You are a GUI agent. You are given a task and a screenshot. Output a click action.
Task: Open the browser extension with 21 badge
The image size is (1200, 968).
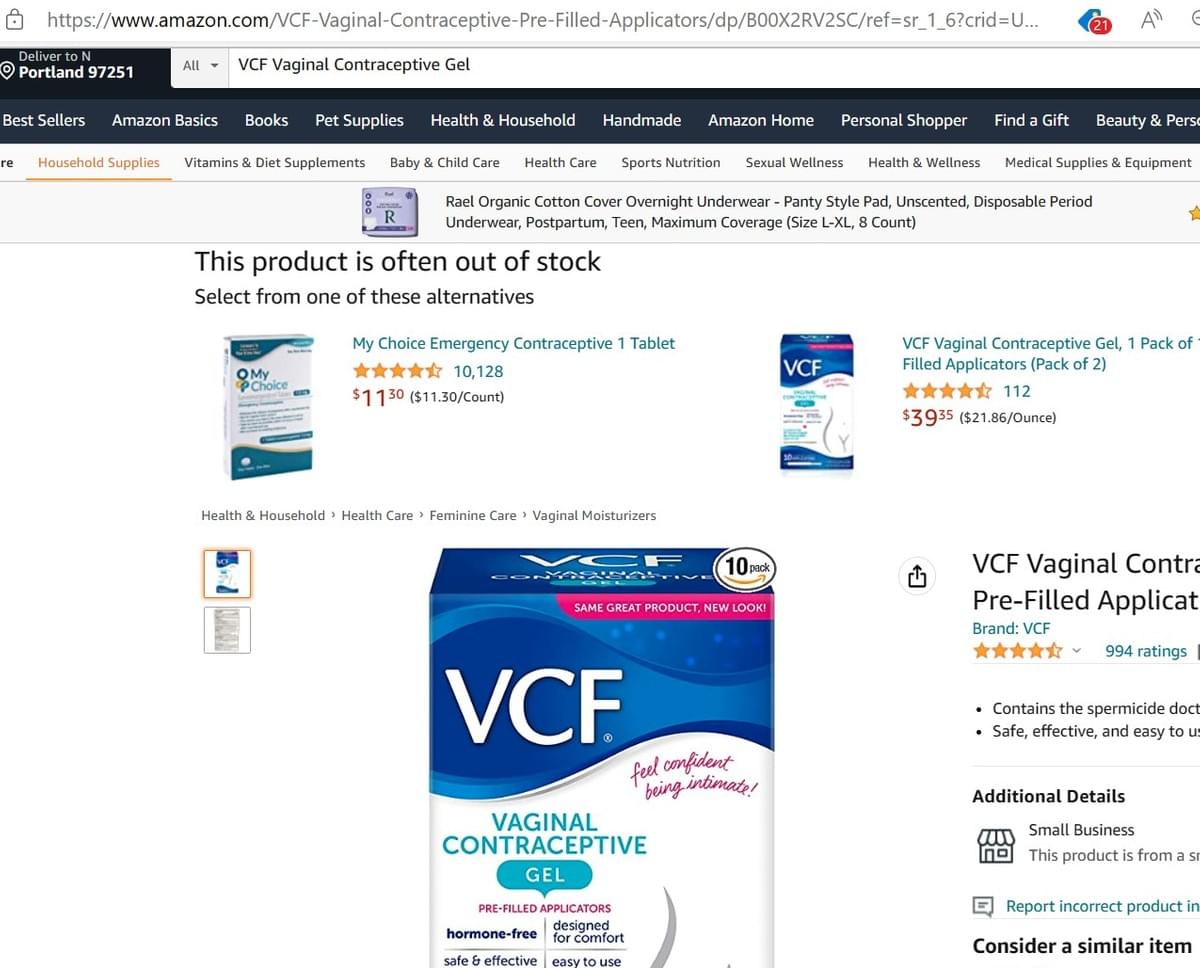1097,22
